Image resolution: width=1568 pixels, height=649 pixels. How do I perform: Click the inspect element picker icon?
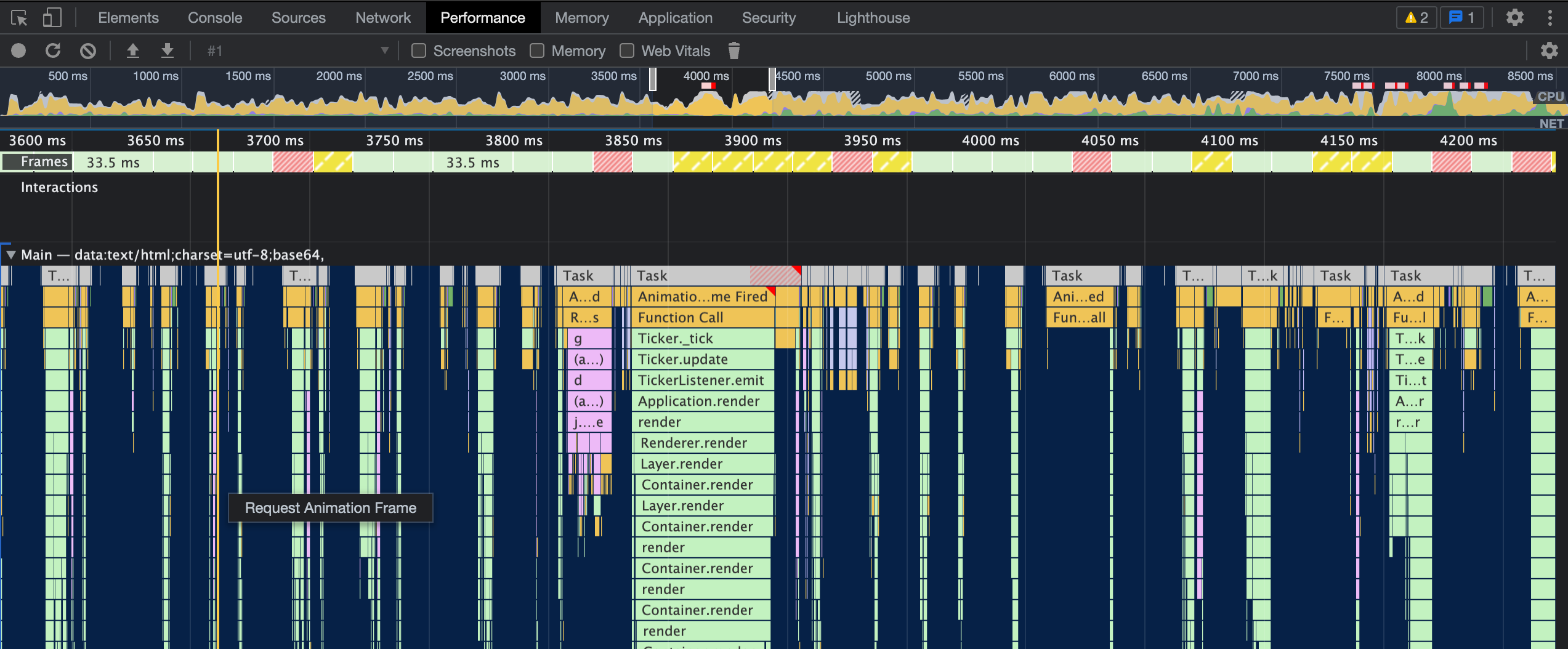click(19, 18)
